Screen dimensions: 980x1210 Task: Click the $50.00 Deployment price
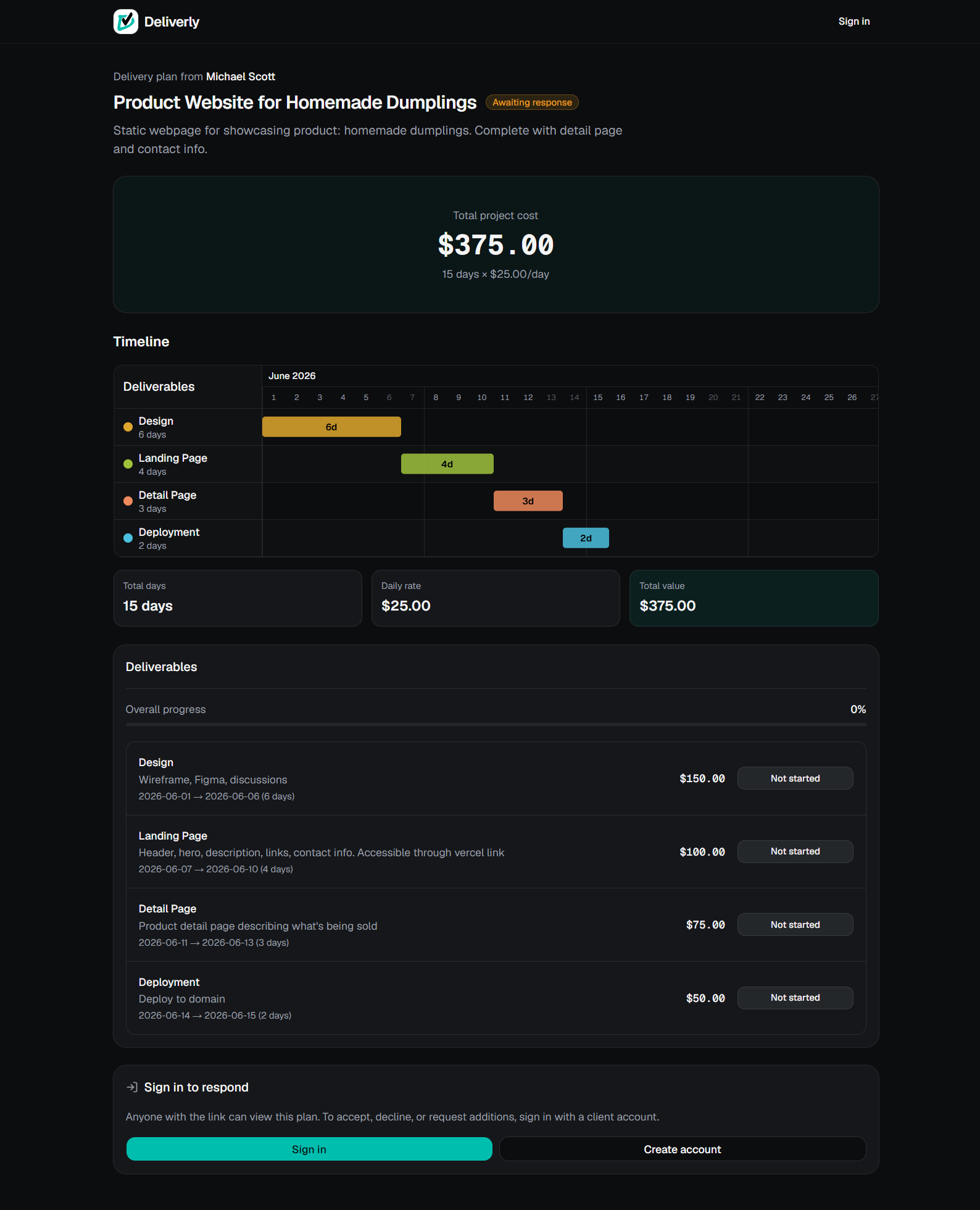click(x=705, y=998)
